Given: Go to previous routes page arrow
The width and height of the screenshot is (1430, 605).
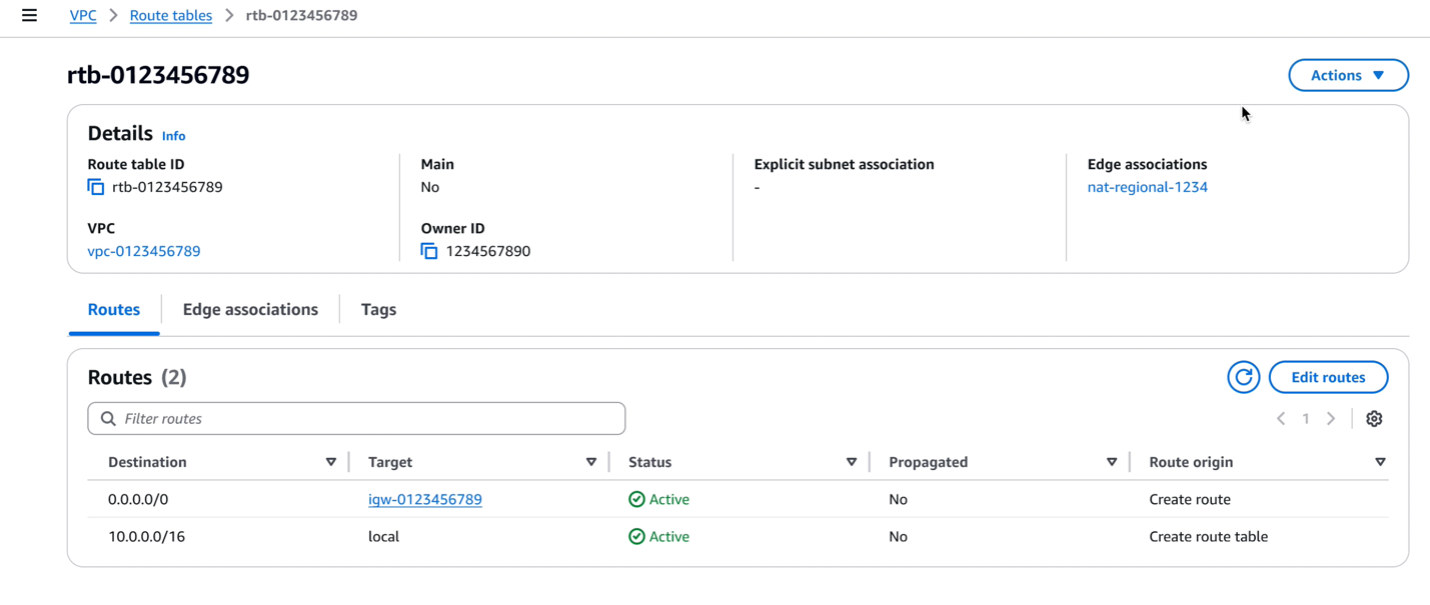Looking at the screenshot, I should (1281, 419).
